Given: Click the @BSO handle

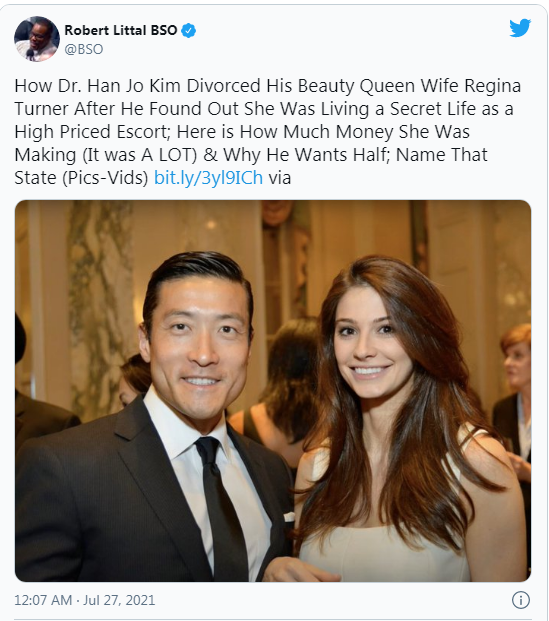Looking at the screenshot, I should pyautogui.click(x=84, y=49).
